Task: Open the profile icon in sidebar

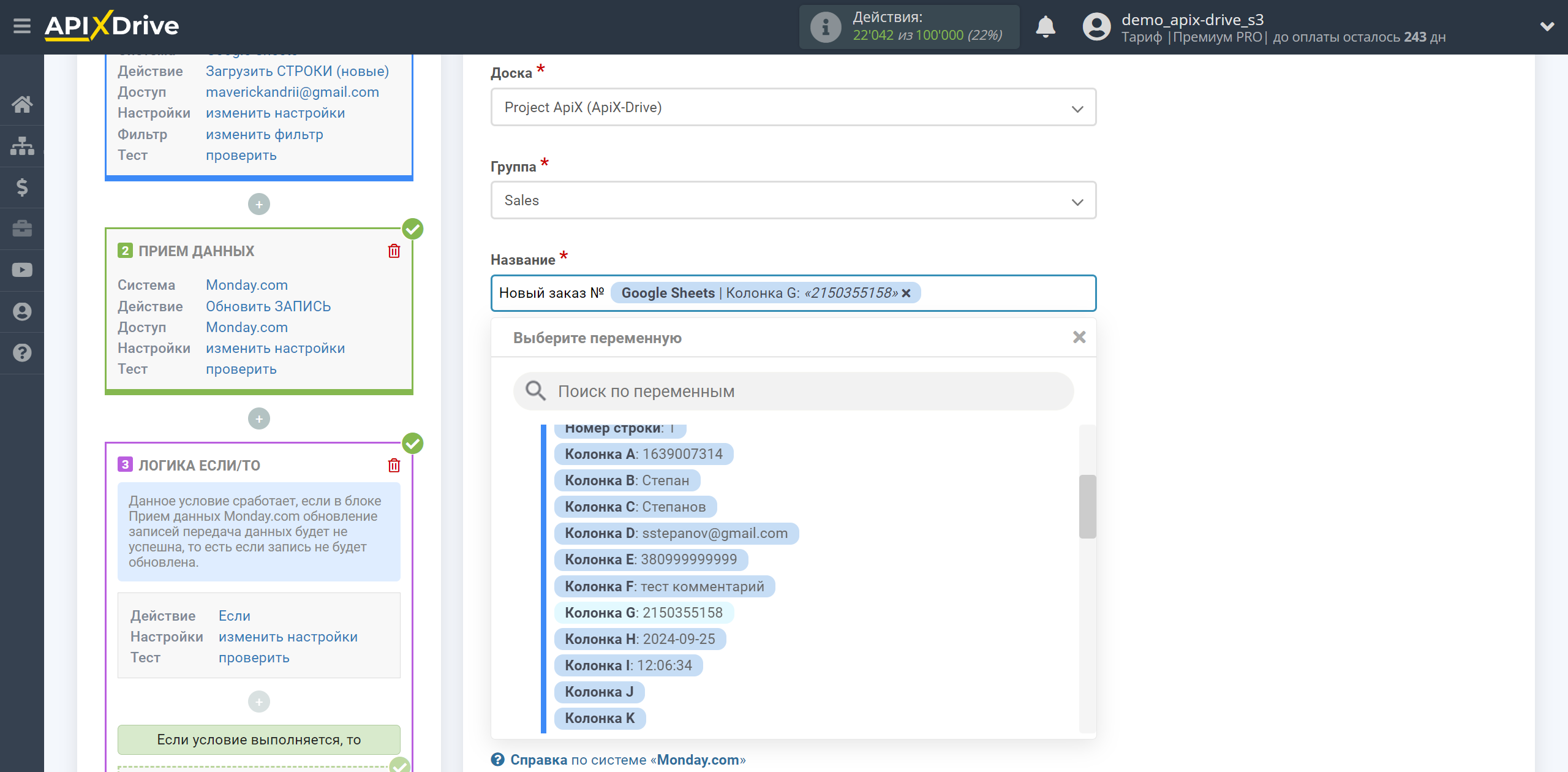Action: 22,311
